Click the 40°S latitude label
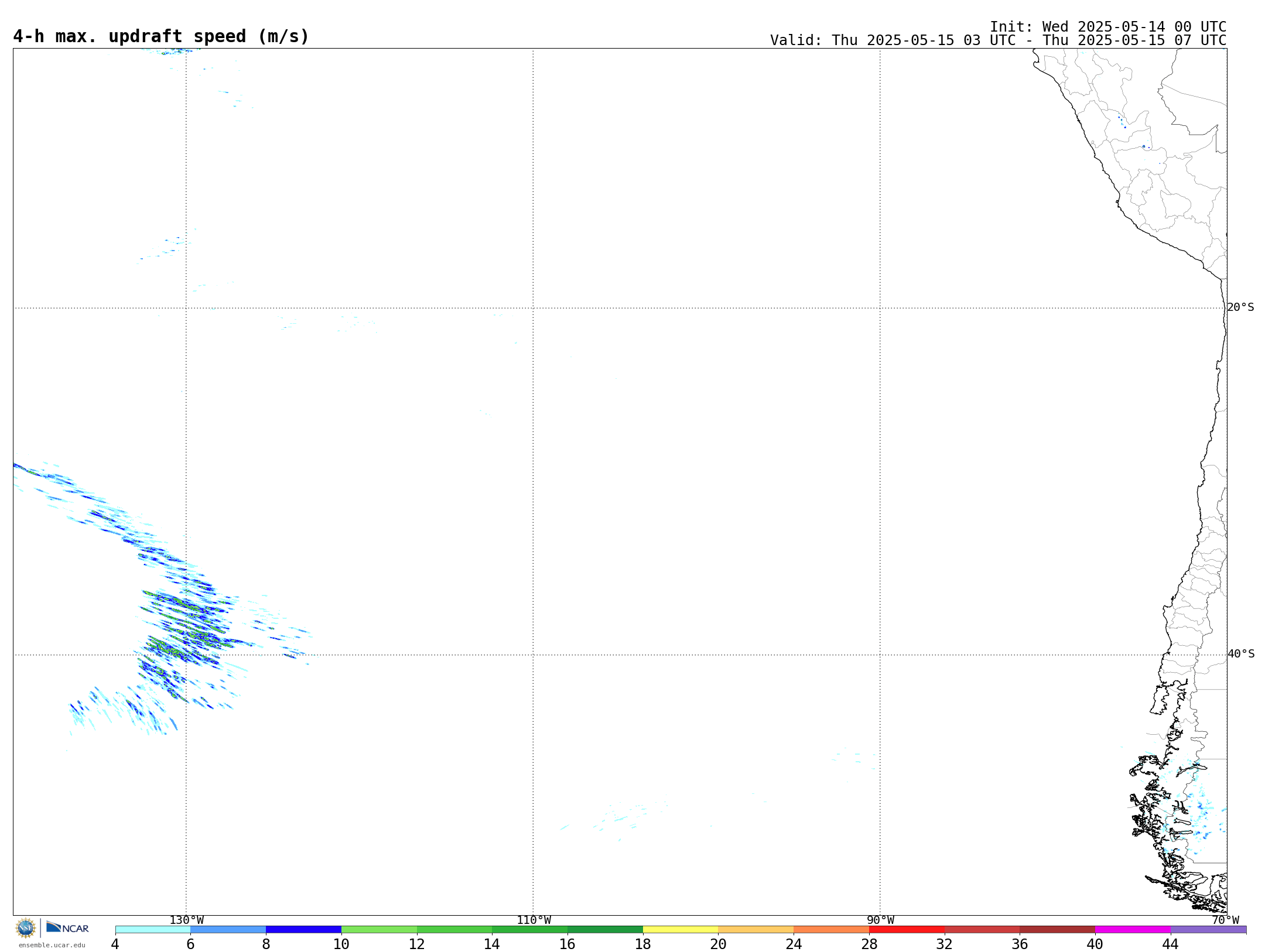Viewport: 1265px width, 952px height. (1241, 654)
